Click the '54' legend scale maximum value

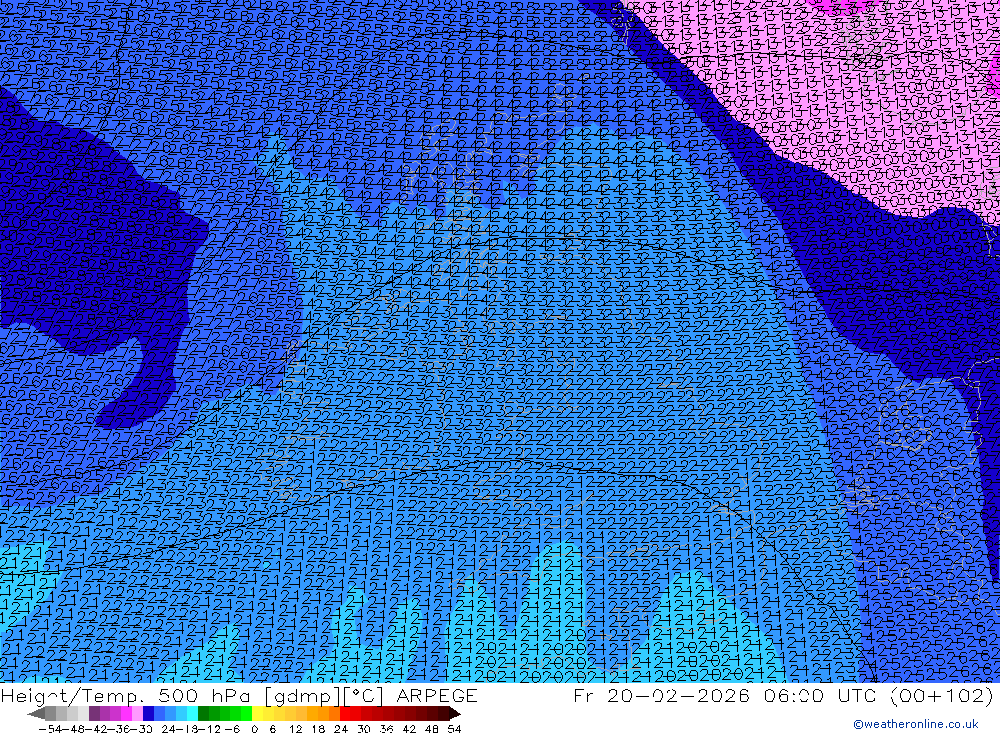[454, 729]
